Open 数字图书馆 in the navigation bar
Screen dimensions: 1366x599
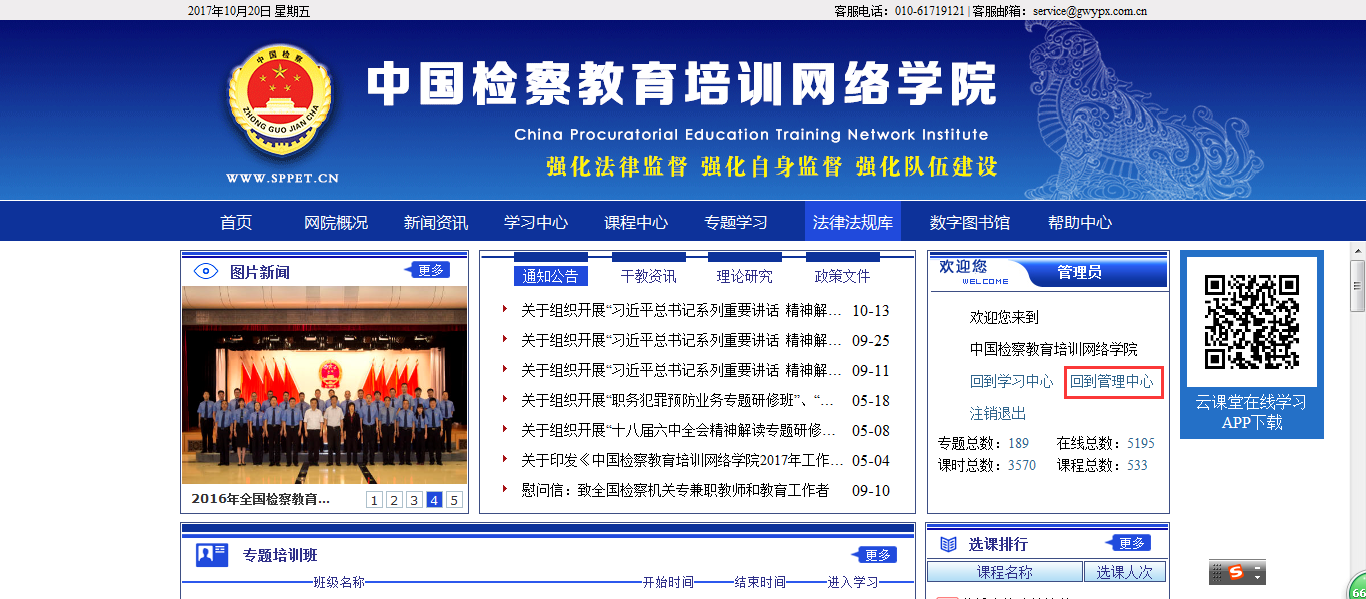click(x=970, y=222)
